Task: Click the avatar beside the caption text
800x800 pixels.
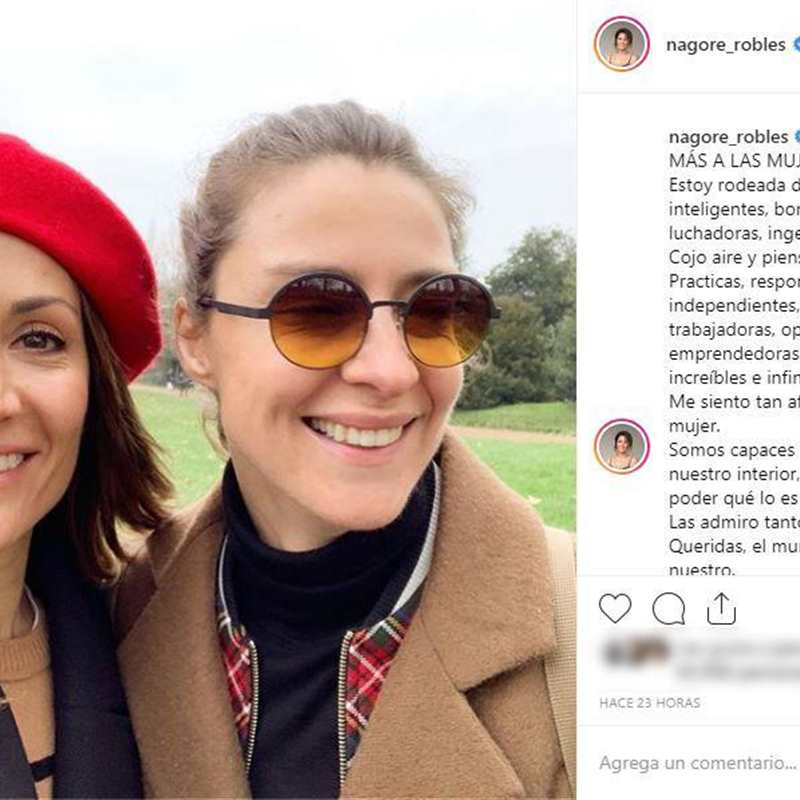Action: click(622, 446)
